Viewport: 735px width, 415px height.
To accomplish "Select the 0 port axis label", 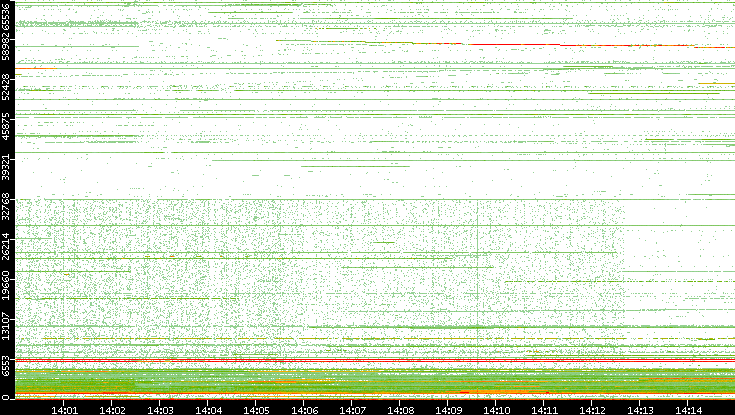I will tap(6, 398).
